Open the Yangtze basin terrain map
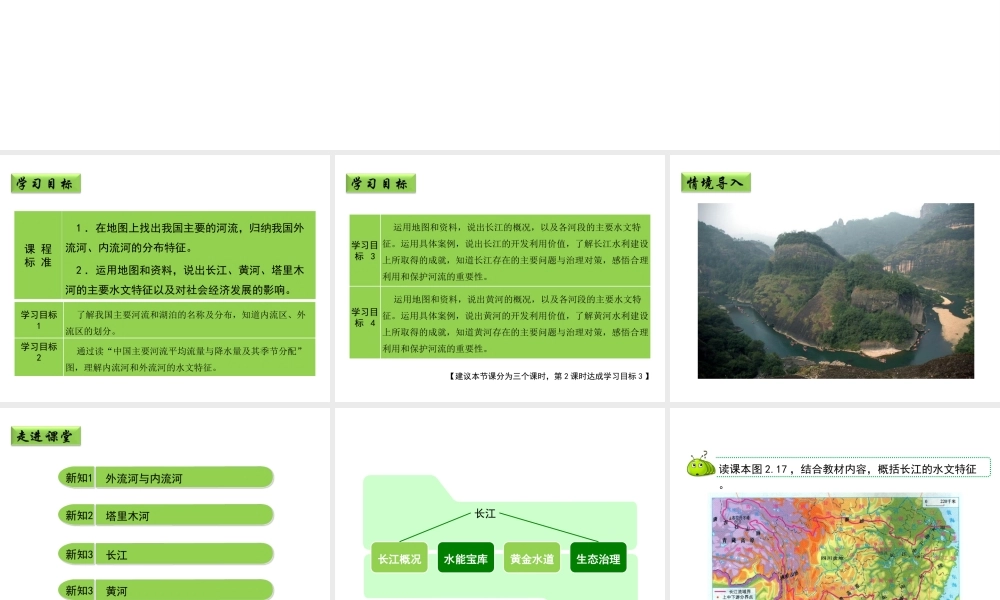 [835, 548]
